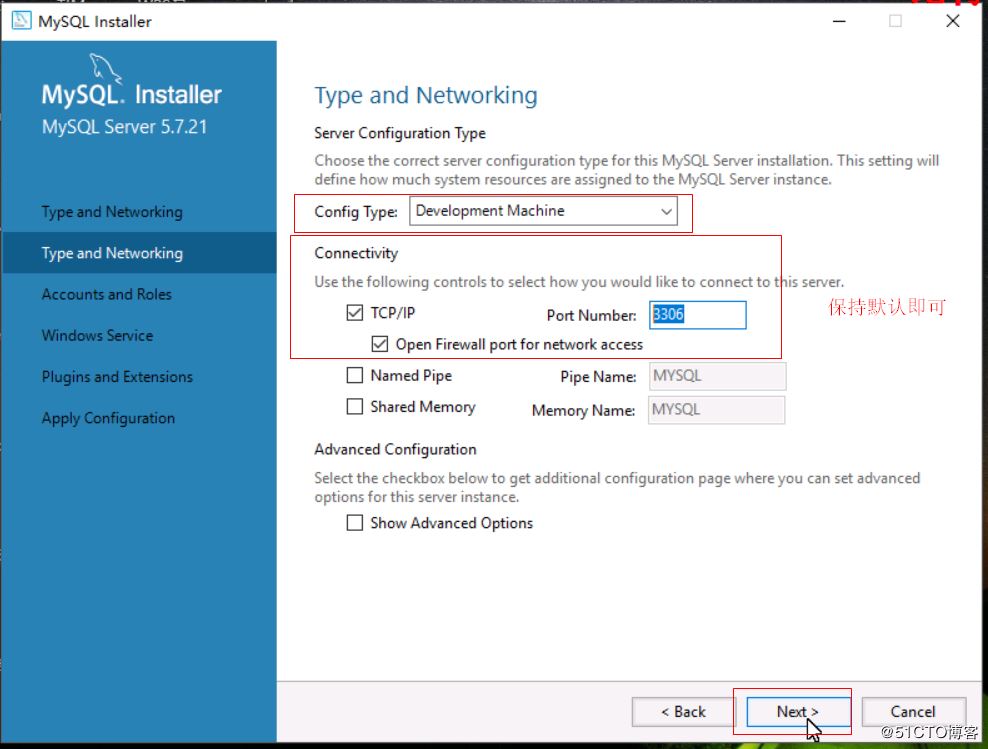Go to the Apply Configuration step
The width and height of the screenshot is (988, 749).
click(x=107, y=418)
